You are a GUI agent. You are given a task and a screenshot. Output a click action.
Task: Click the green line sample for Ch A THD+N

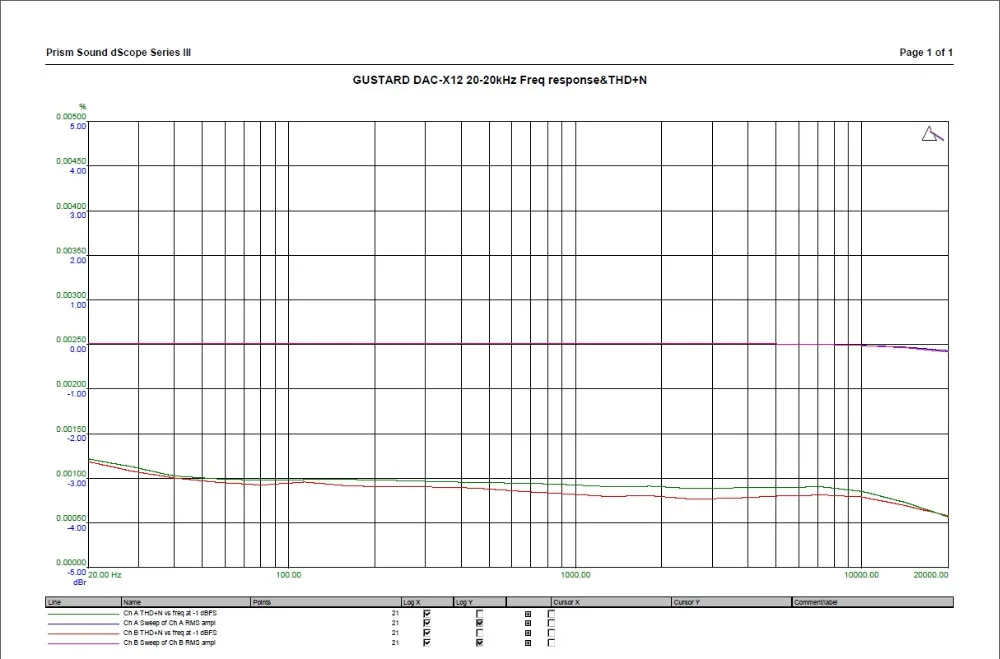coord(83,614)
